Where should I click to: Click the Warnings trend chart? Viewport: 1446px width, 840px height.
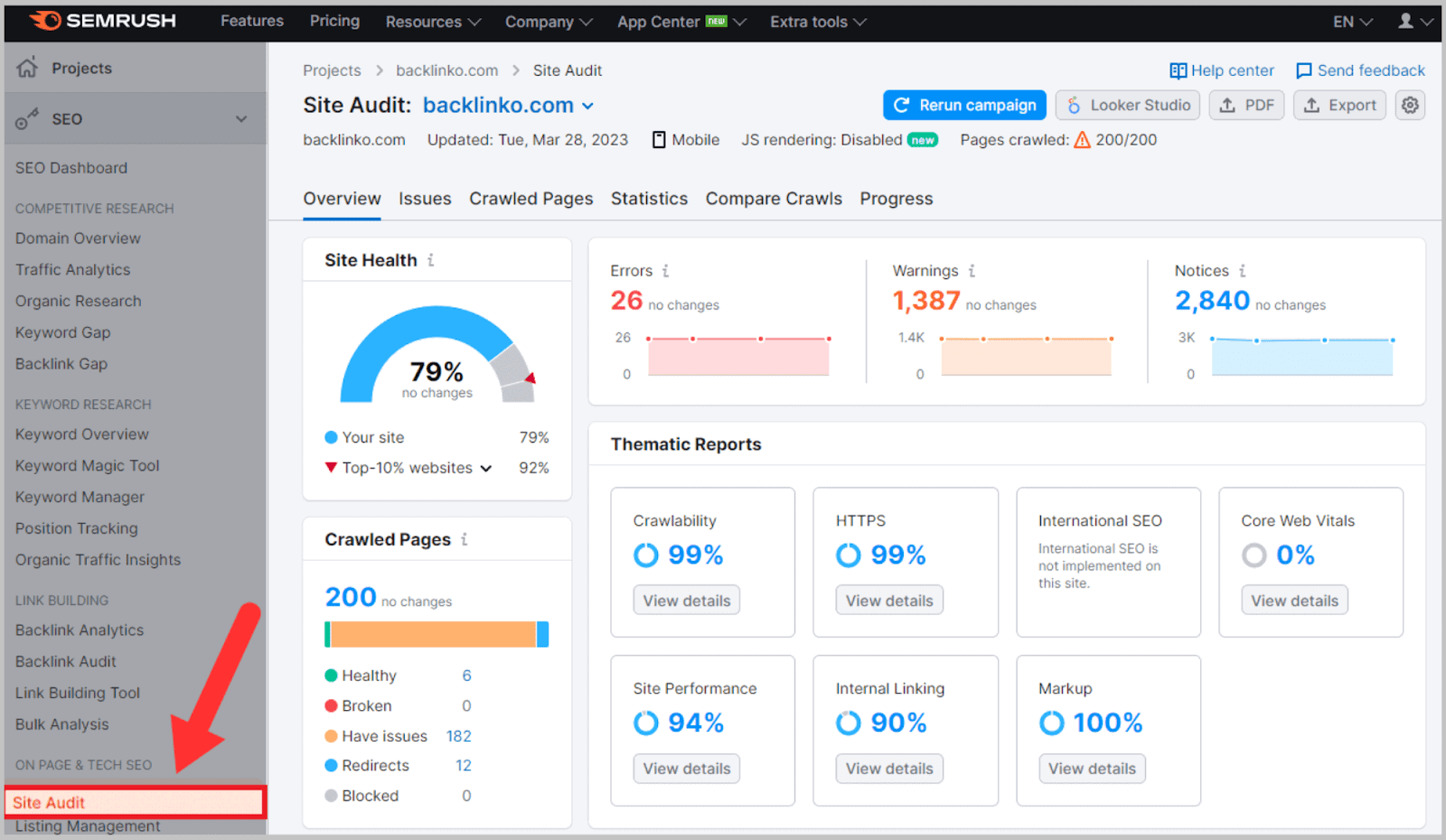[1026, 356]
